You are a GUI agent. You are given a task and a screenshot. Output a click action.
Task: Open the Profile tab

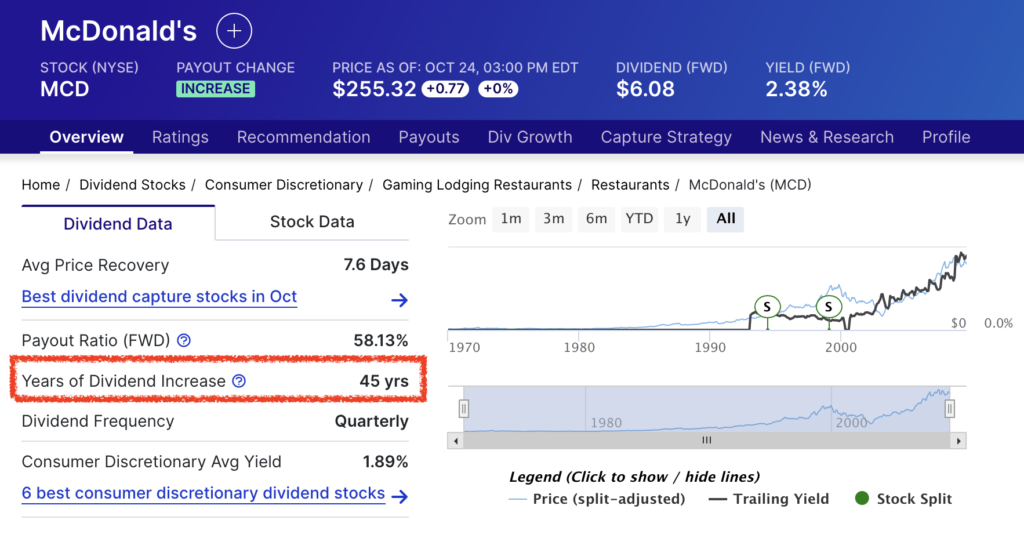point(946,137)
